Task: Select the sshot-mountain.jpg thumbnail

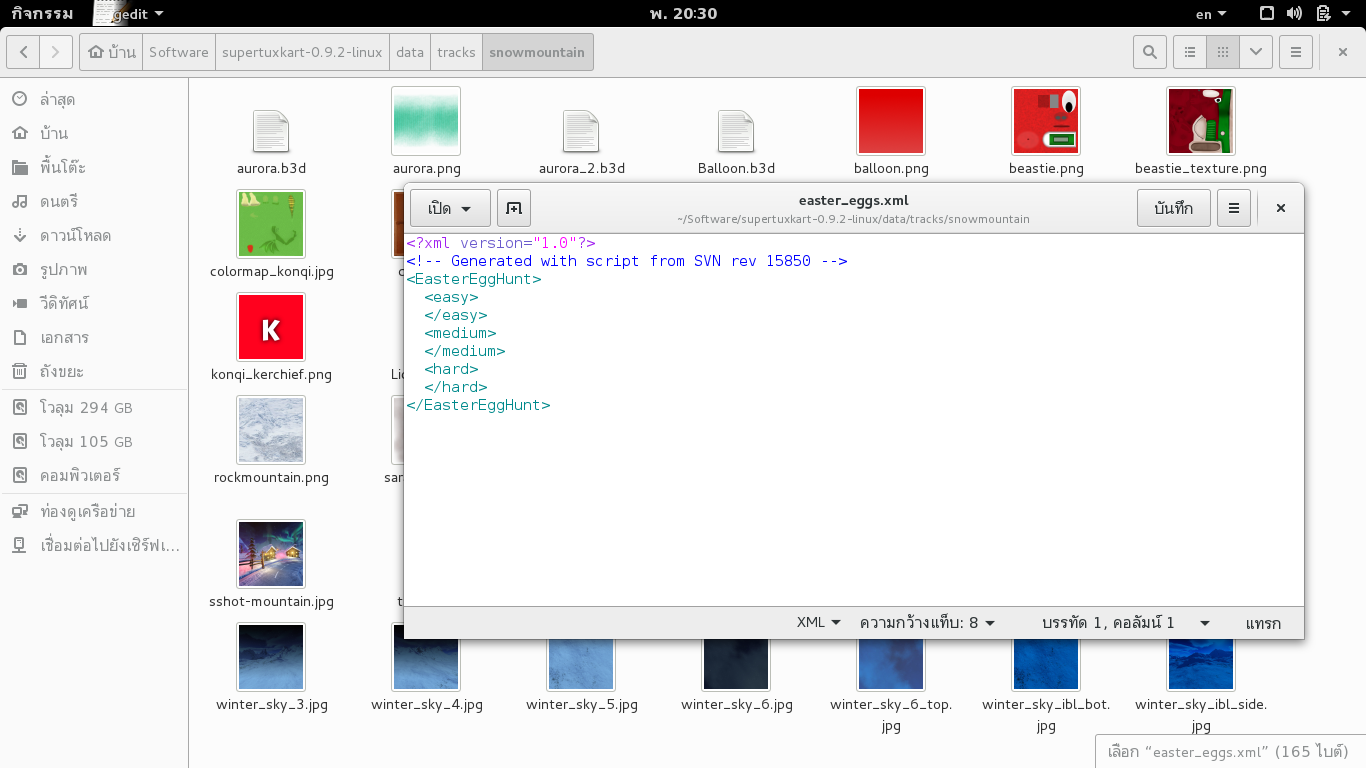Action: pyautogui.click(x=271, y=553)
